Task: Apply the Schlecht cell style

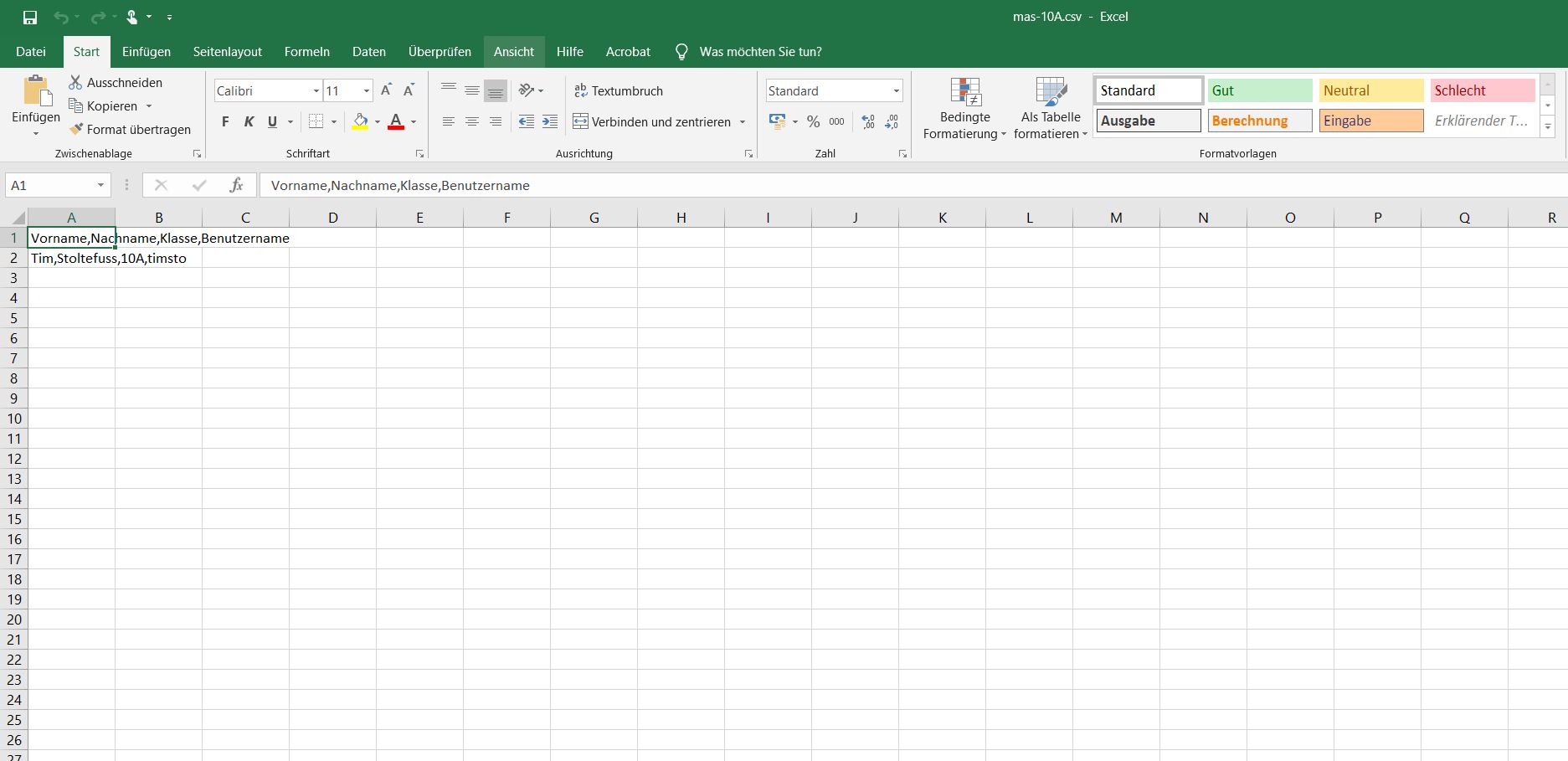Action: (x=1482, y=90)
